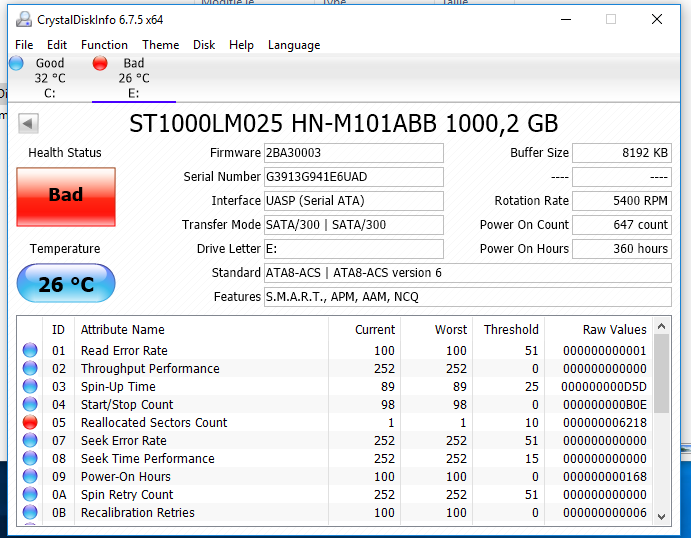Click the scrollbar down arrow in attribute list
691x538 pixels.
pos(661,516)
